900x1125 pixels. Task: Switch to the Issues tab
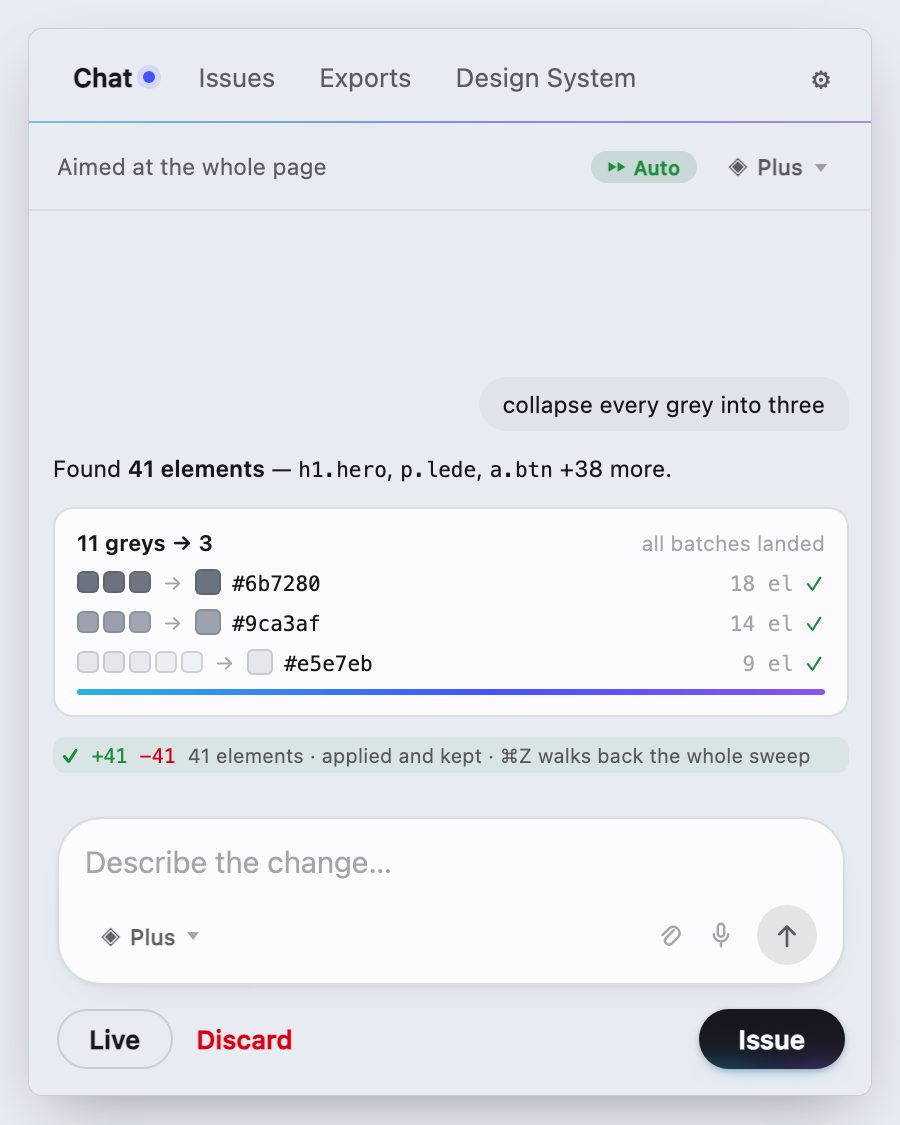tap(236, 78)
